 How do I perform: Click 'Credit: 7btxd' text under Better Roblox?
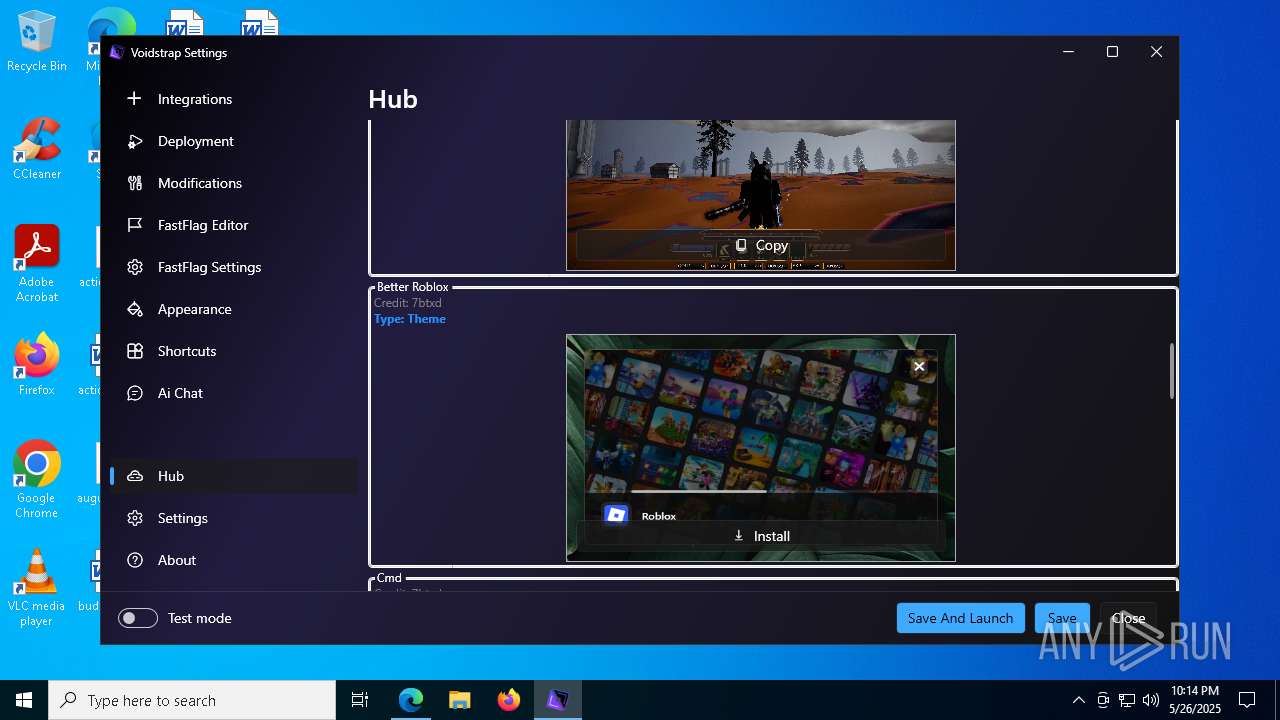(x=408, y=303)
